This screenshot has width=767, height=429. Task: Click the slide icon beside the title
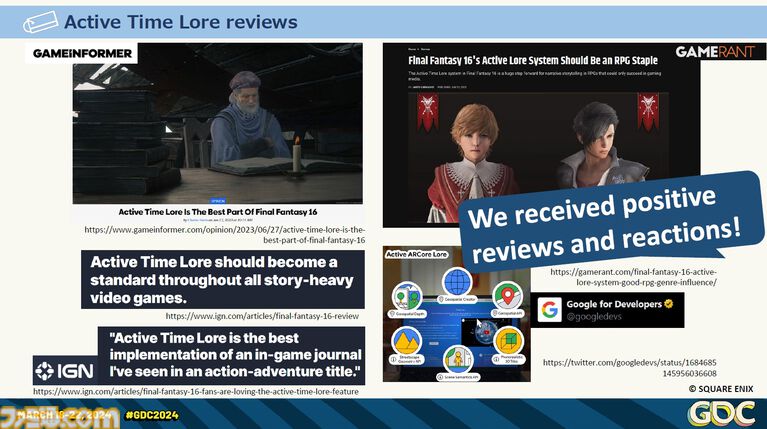[39, 21]
